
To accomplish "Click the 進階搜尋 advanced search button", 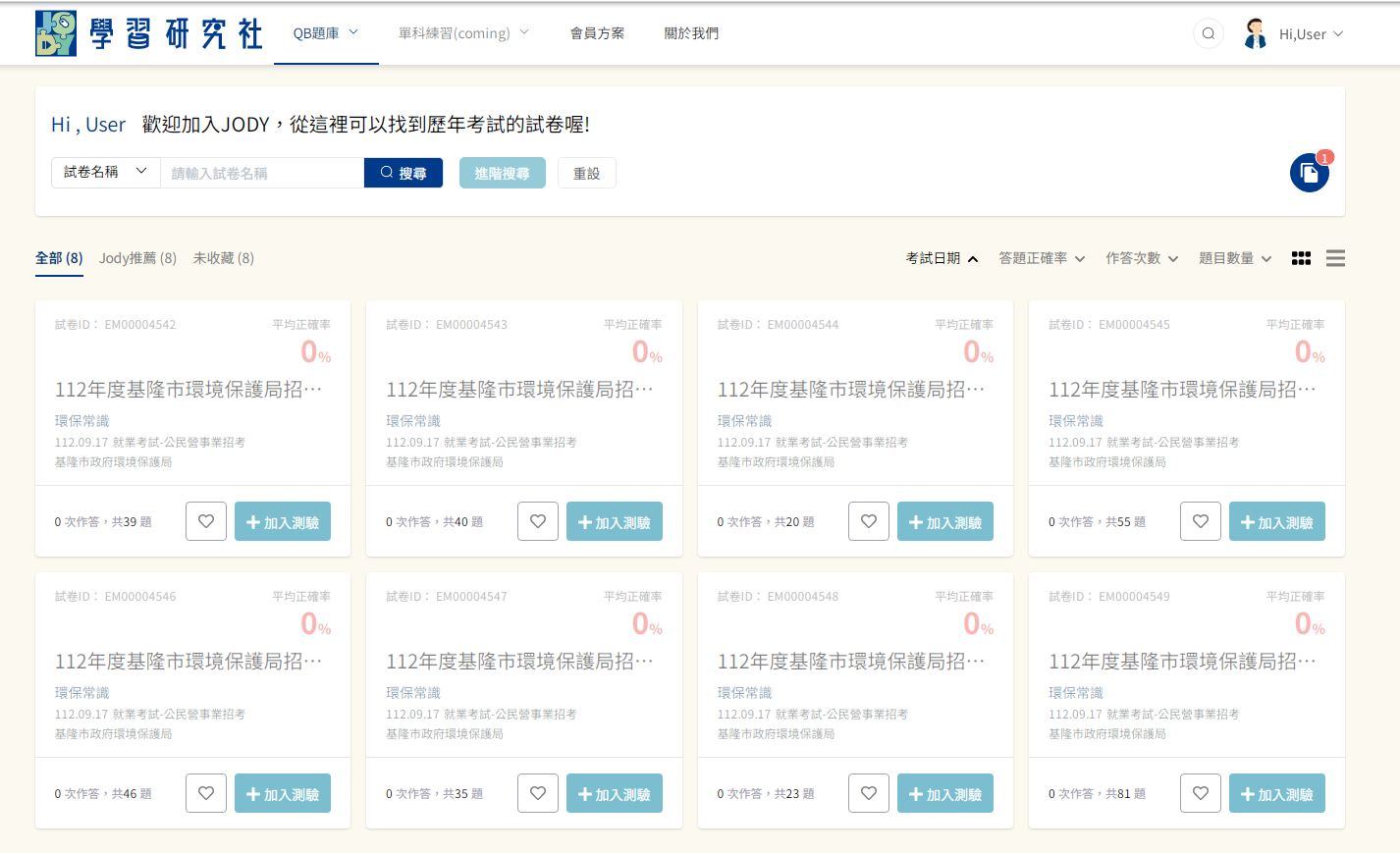I will point(502,173).
